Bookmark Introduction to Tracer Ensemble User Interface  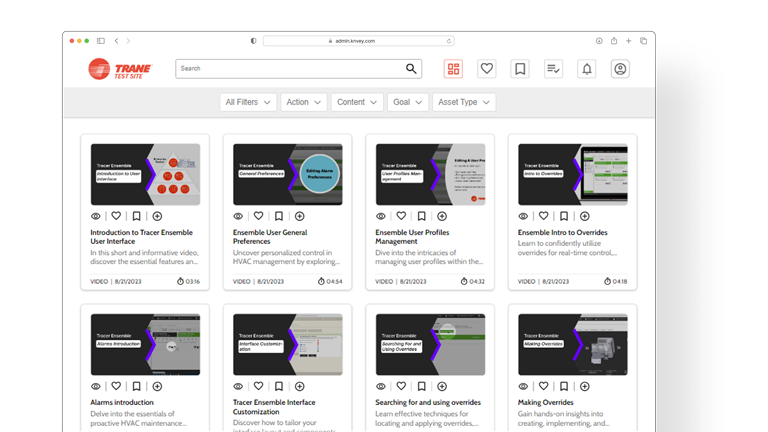137,216
